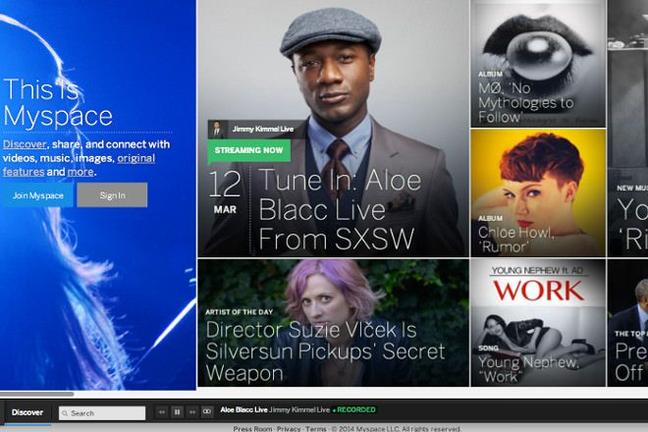This screenshot has height=432, width=648.
Task: Click the 'This is Myspace' heading
Action: pos(58,102)
